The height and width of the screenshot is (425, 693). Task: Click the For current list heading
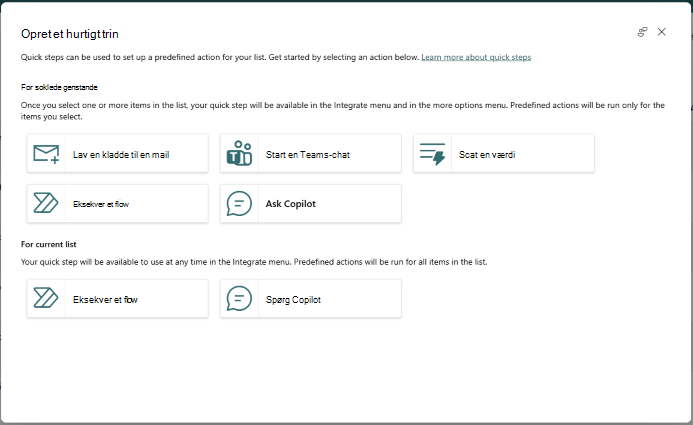tap(49, 244)
